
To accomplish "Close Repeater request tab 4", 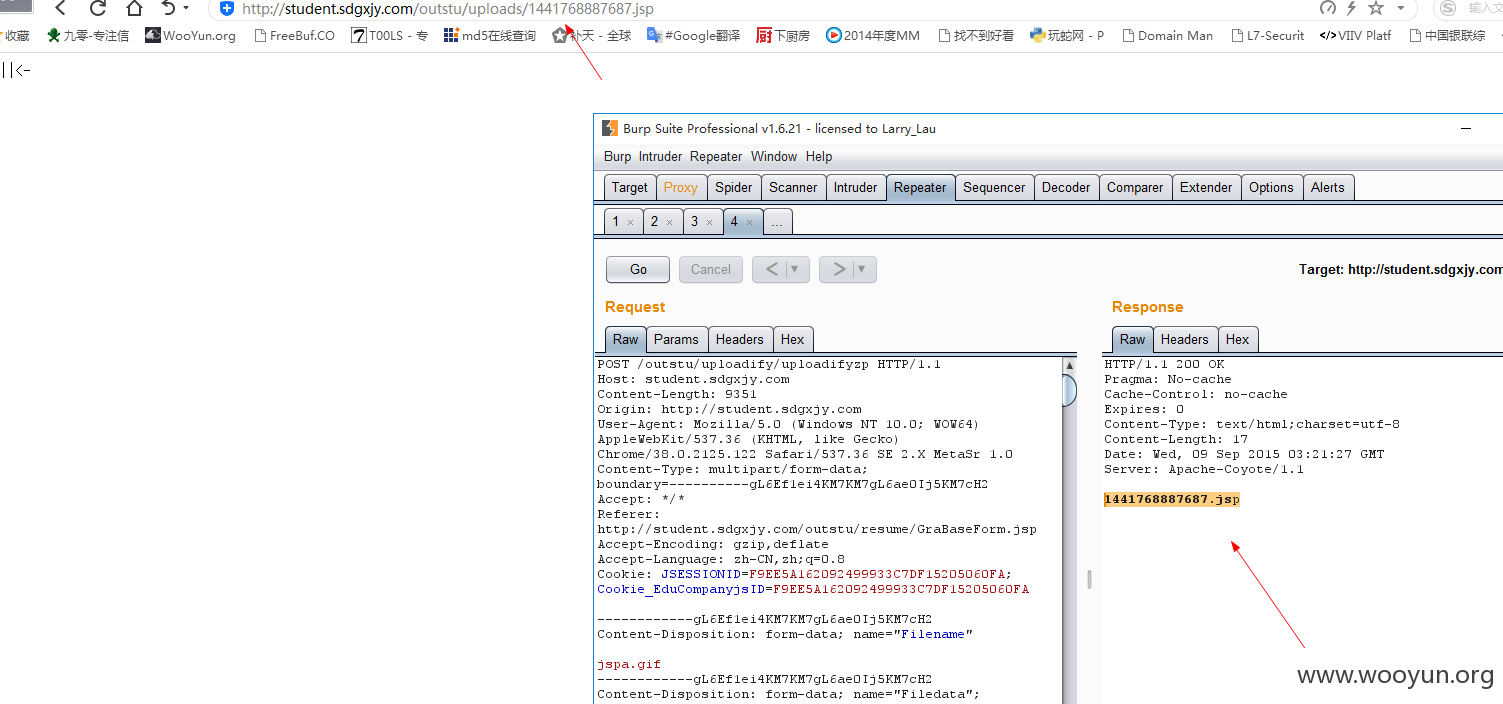I will pos(749,223).
